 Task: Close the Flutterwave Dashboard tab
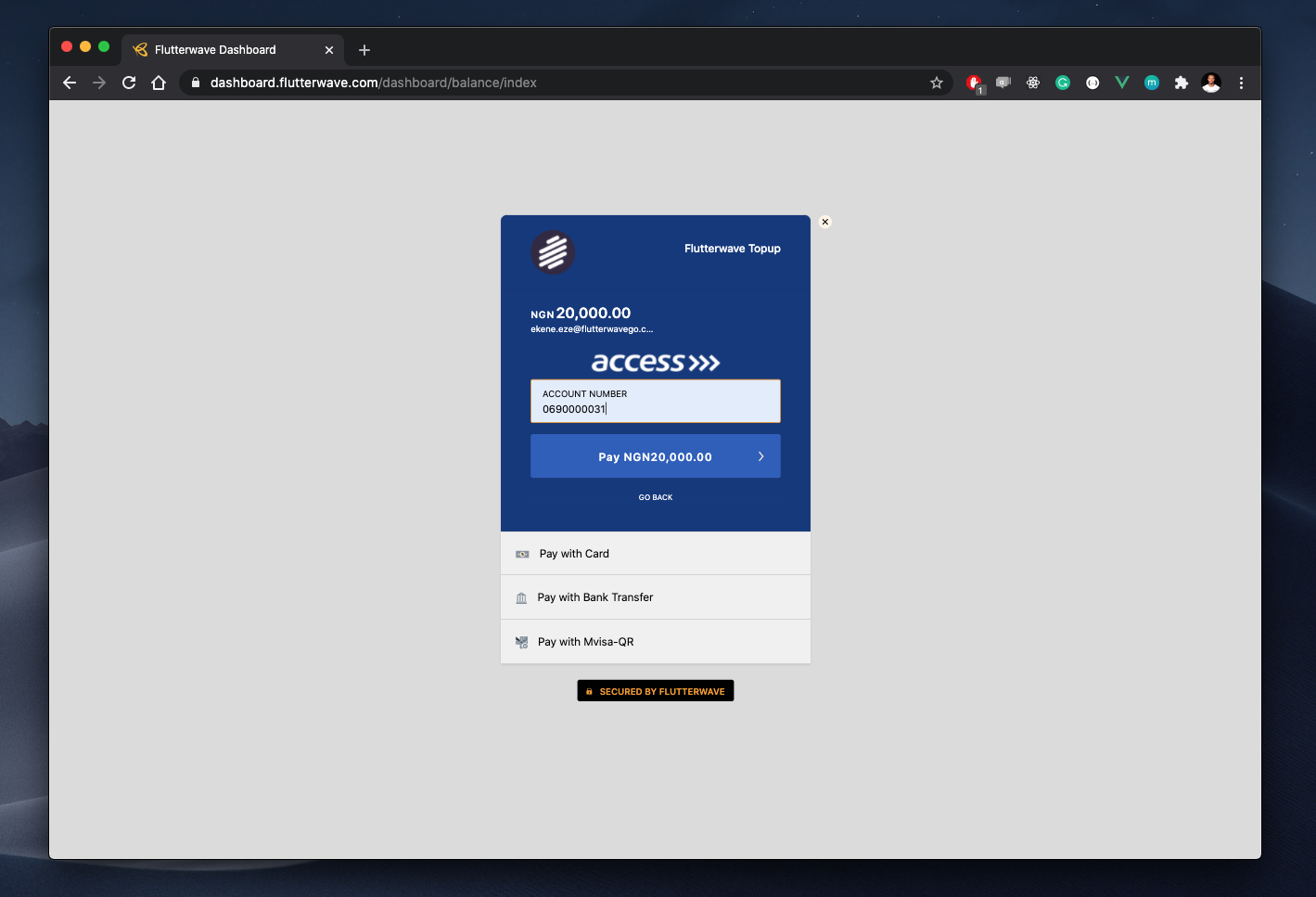[x=329, y=50]
